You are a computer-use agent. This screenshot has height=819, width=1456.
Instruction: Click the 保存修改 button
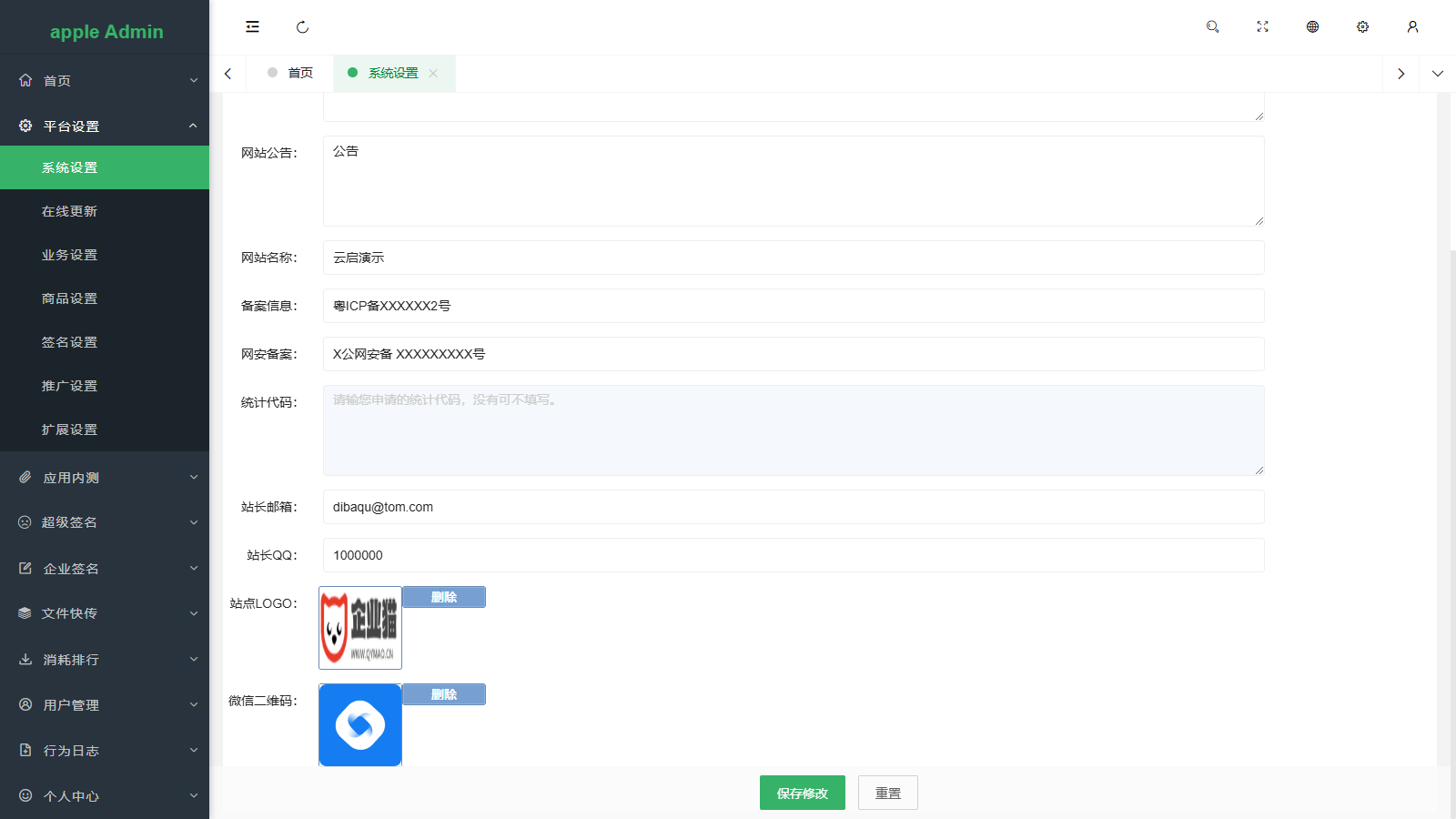802,793
